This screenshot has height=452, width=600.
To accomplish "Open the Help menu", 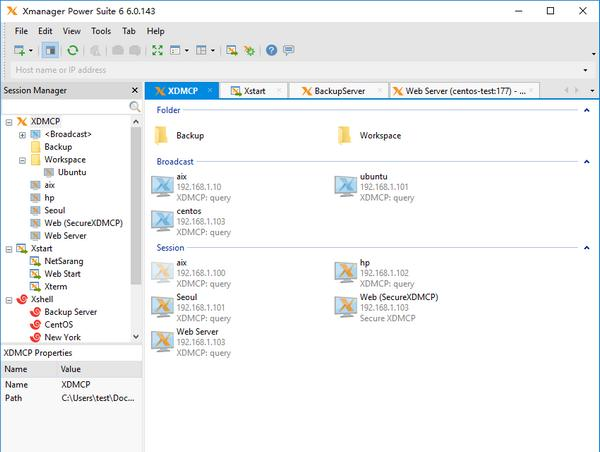I will pyautogui.click(x=155, y=31).
